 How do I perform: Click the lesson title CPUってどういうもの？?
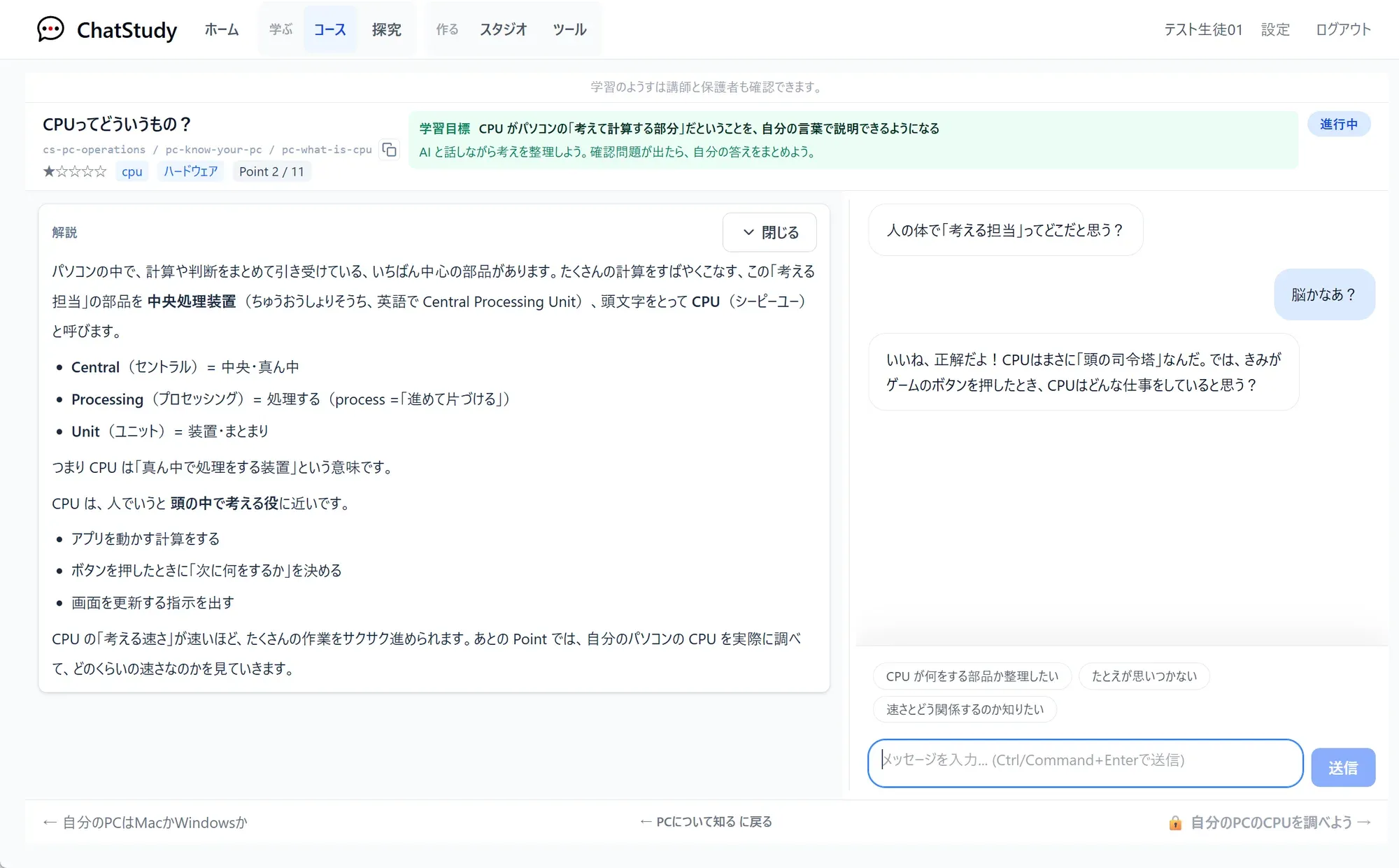click(118, 124)
